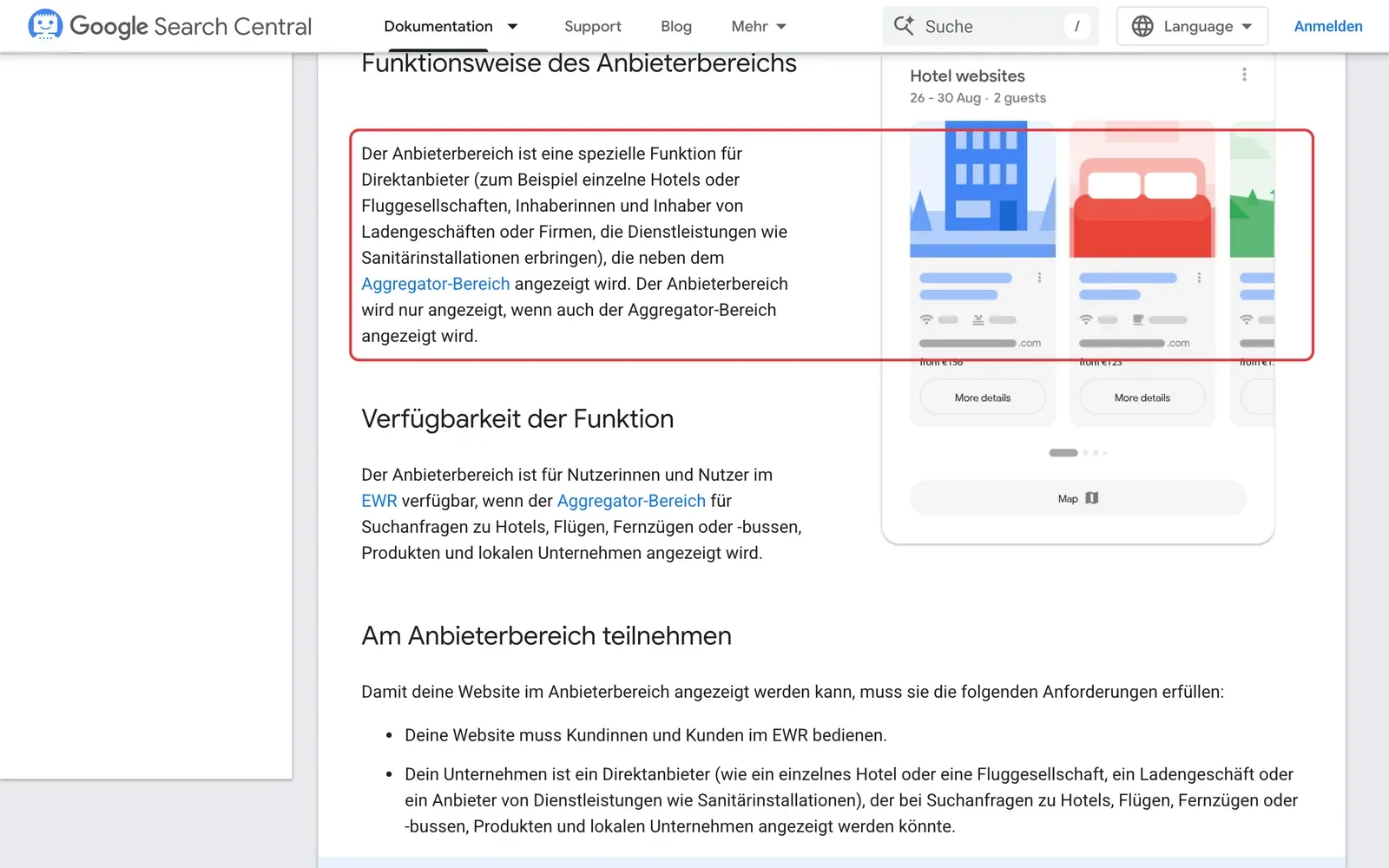Viewport: 1389px width, 868px height.
Task: Click the heading Am Anbieterbereich teilnehmen
Action: coord(546,635)
